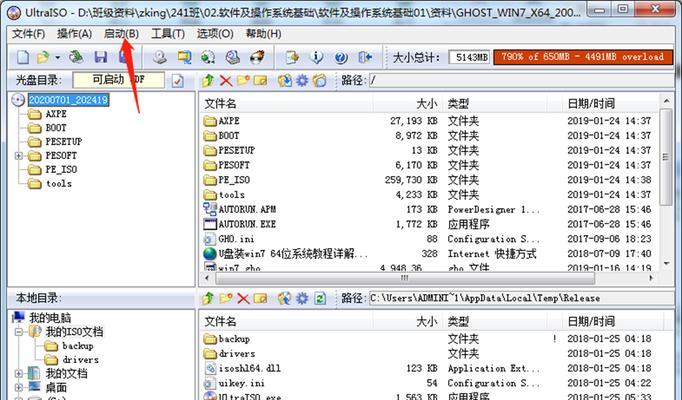The width and height of the screenshot is (682, 400).
Task: Click the image properties check icon beside 可启动
Action: pyautogui.click(x=177, y=80)
